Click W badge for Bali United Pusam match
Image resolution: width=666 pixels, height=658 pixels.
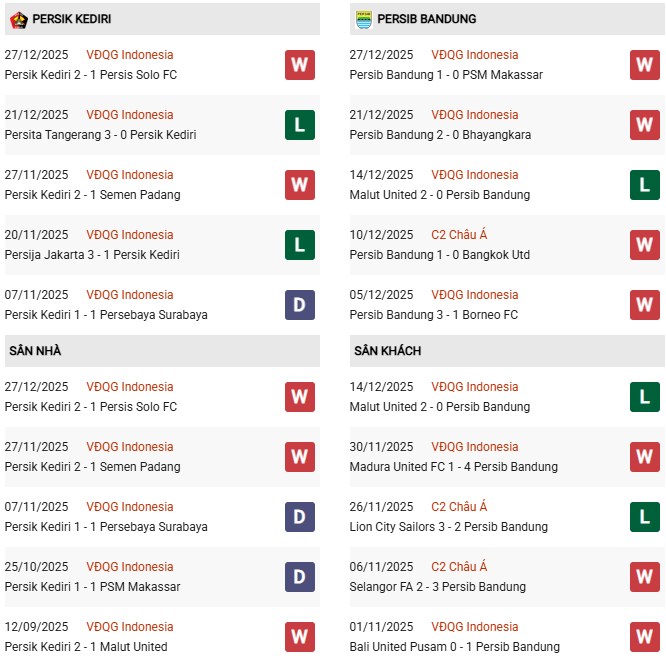click(645, 637)
